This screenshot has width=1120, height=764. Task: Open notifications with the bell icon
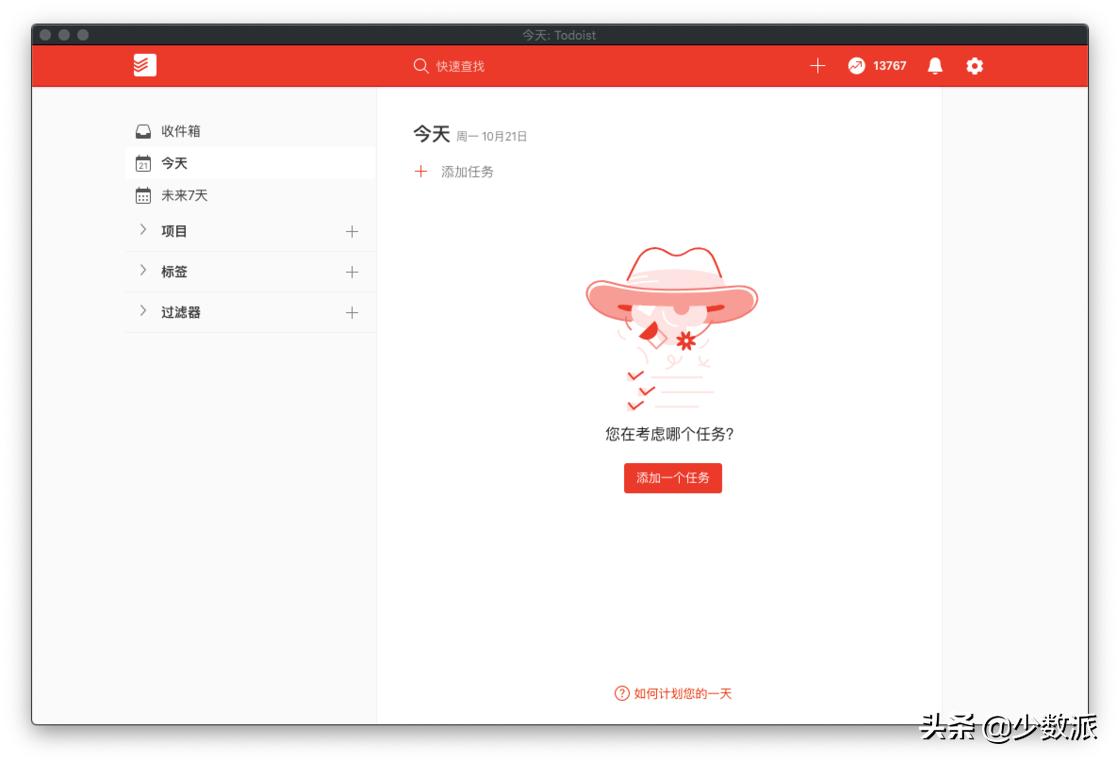click(x=934, y=65)
